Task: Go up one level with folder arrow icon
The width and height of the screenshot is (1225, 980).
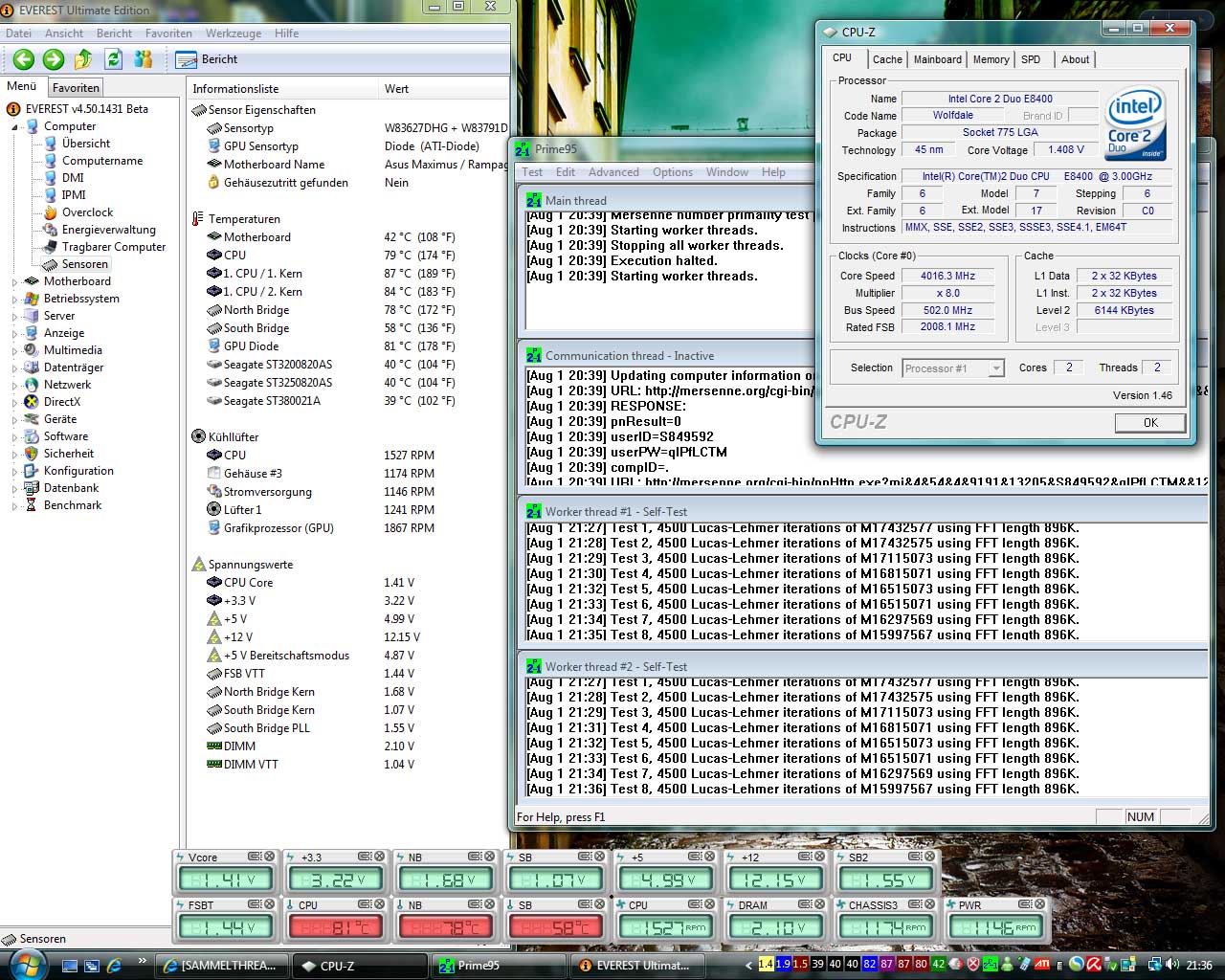Action: click(83, 59)
